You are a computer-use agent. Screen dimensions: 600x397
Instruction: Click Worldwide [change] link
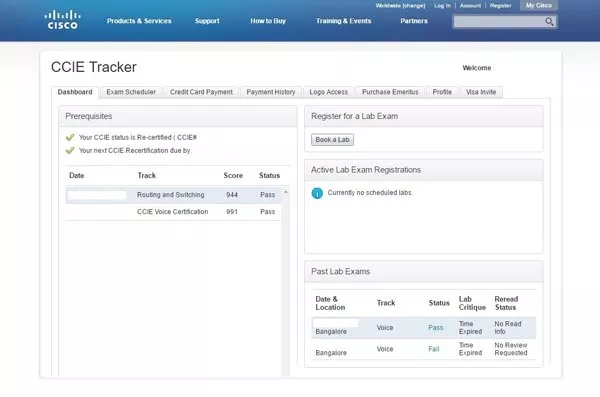tap(400, 6)
